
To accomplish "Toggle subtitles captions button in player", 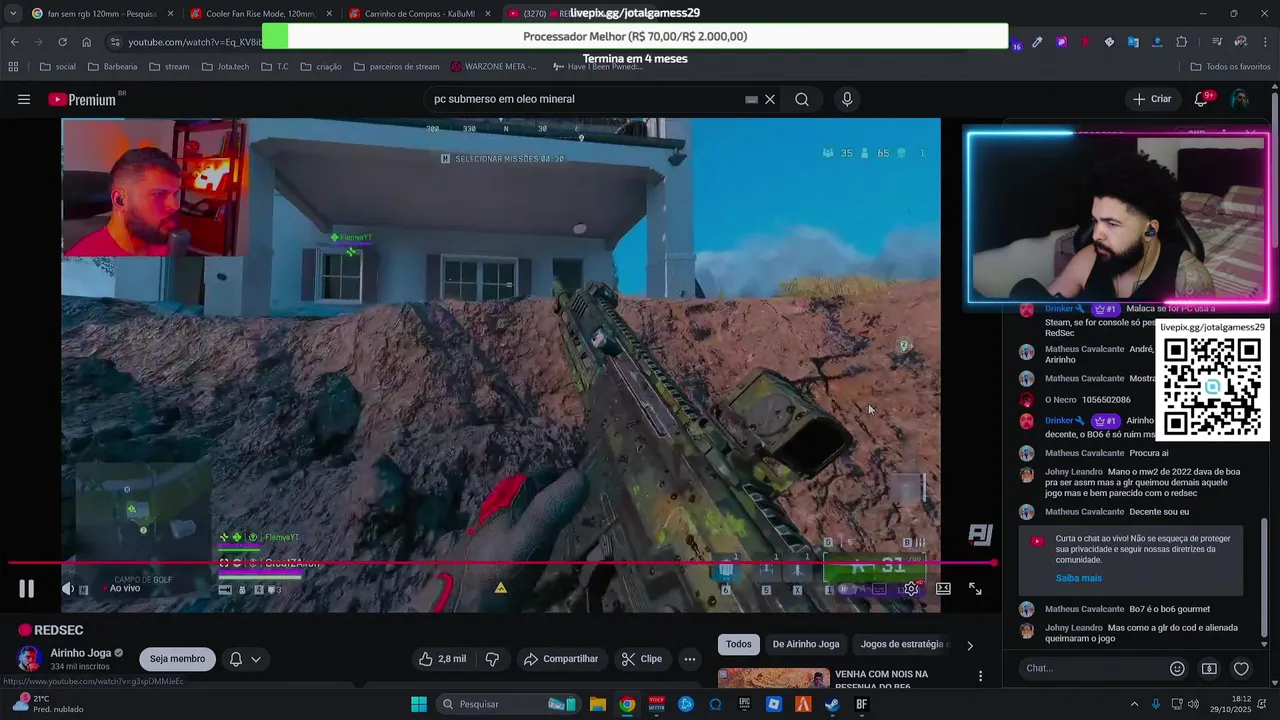I will (x=879, y=589).
